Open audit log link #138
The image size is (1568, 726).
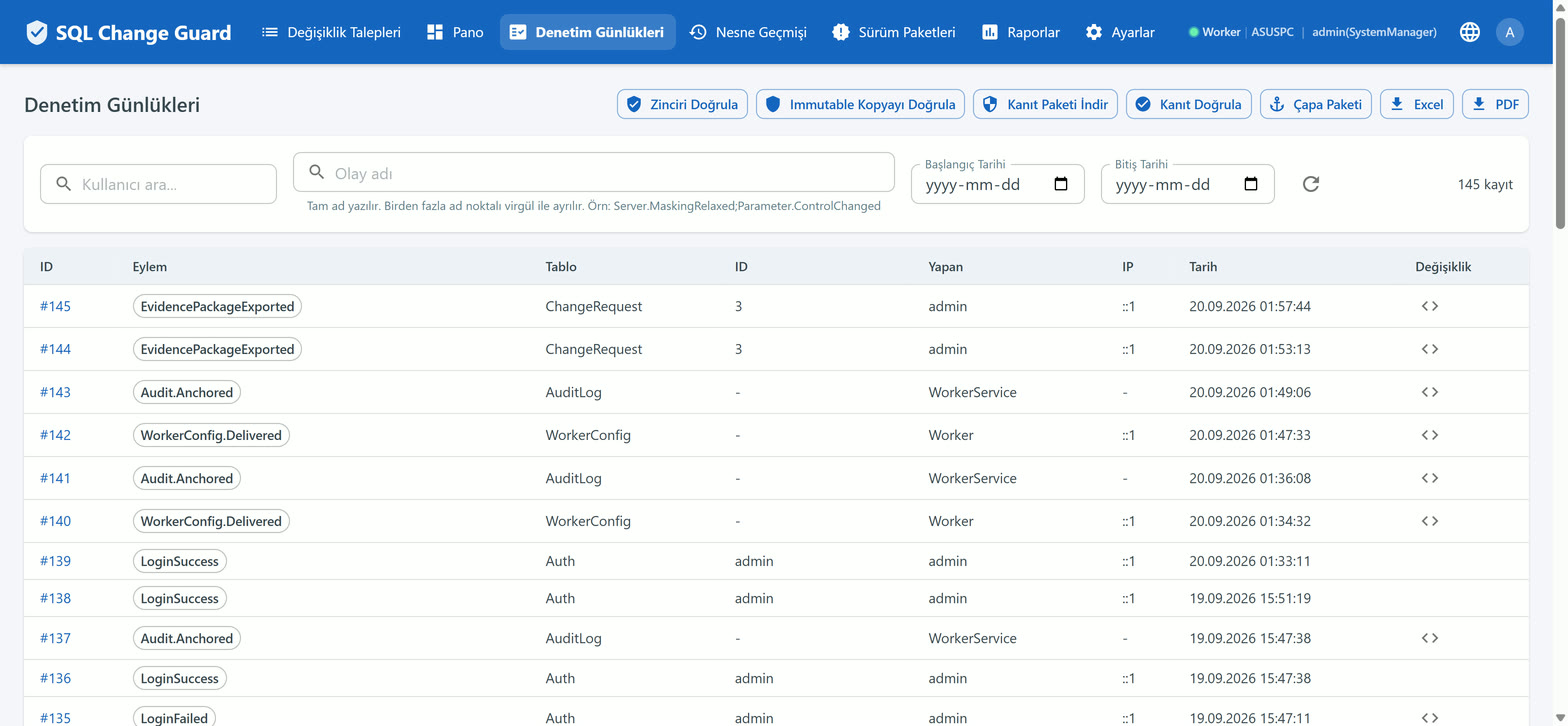(x=55, y=598)
